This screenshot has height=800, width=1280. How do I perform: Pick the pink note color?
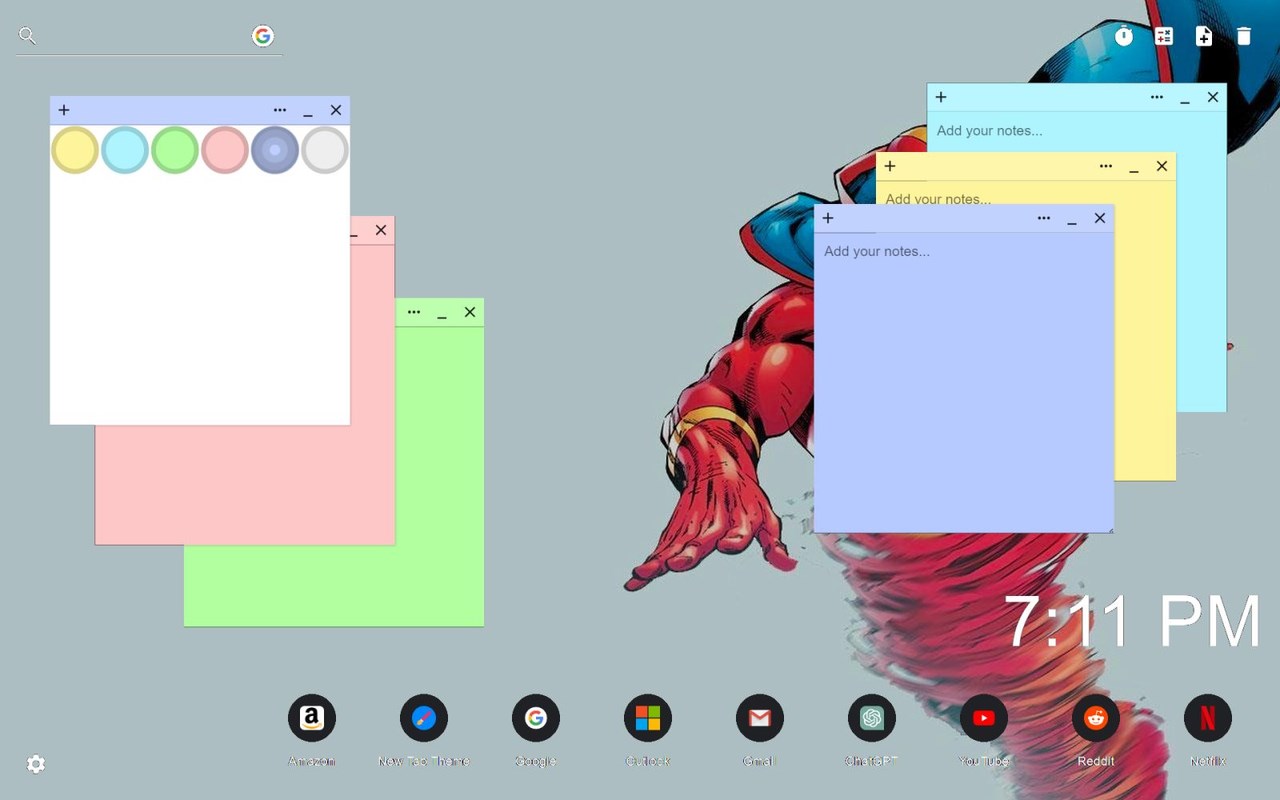pos(225,150)
